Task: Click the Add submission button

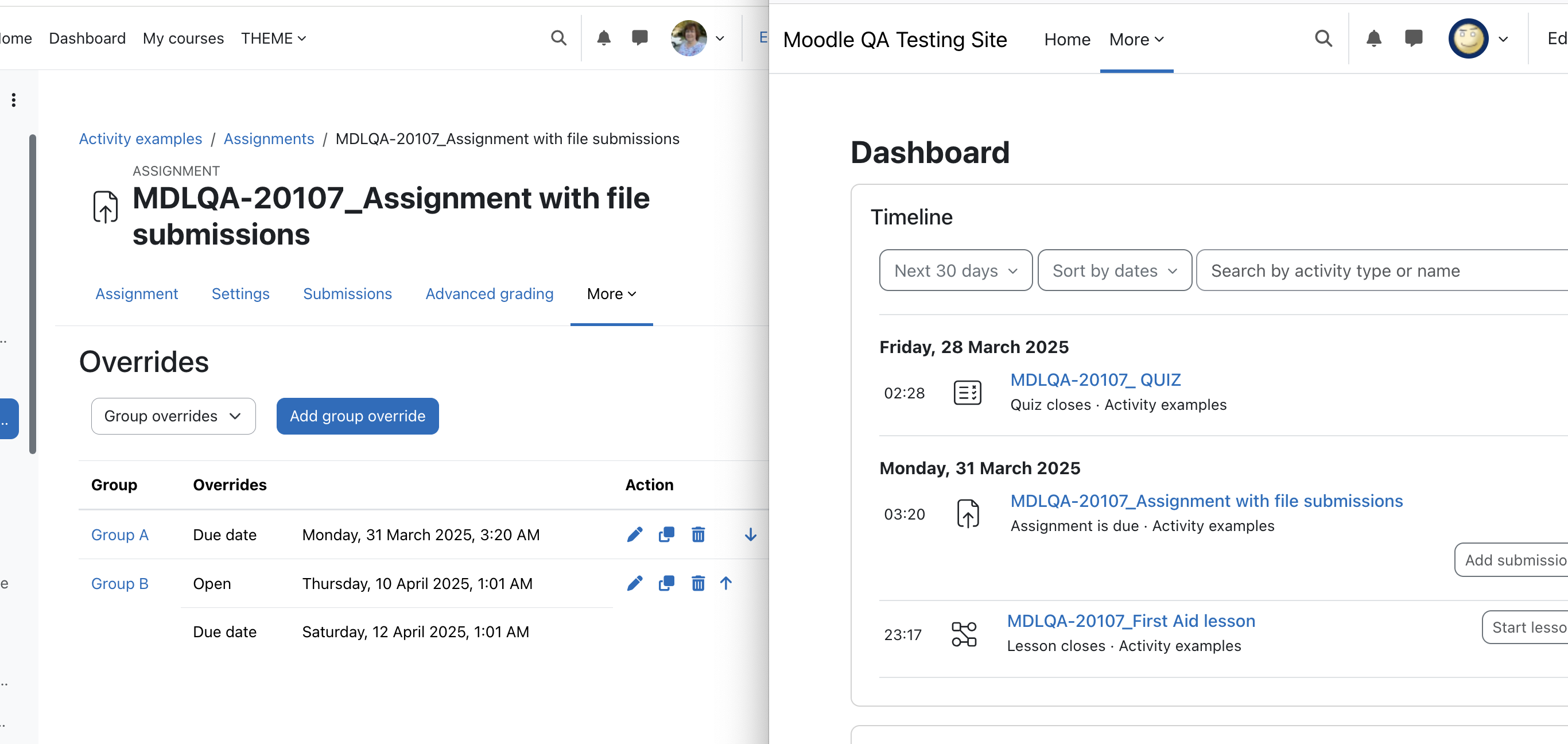Action: pos(1512,559)
